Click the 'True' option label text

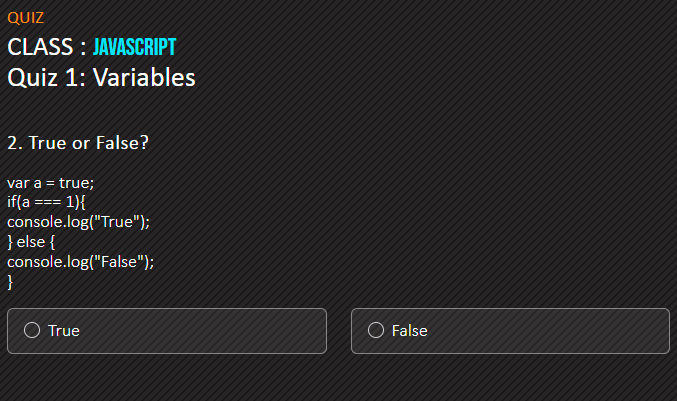(x=63, y=331)
